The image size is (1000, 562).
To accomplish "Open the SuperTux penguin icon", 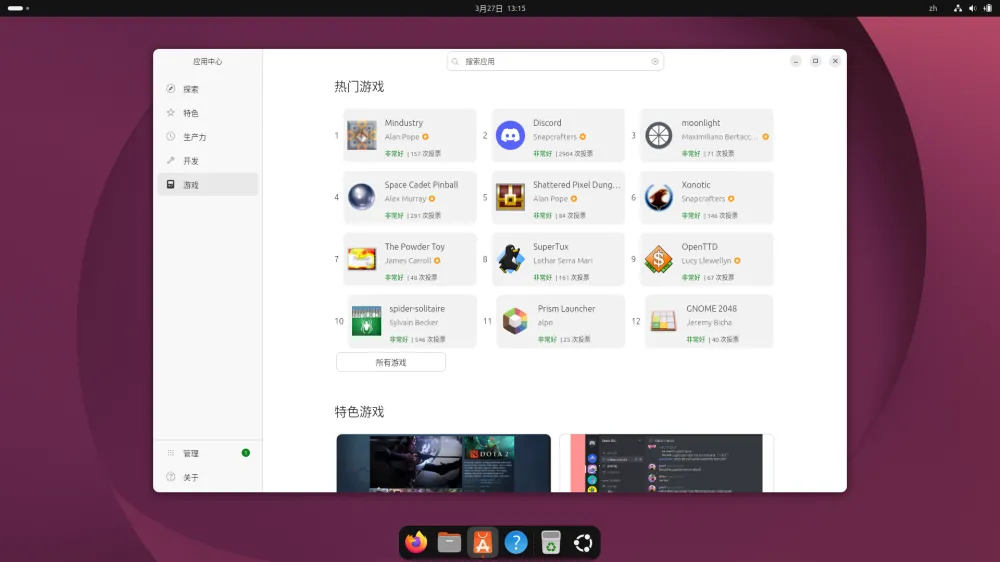I will 510,258.
